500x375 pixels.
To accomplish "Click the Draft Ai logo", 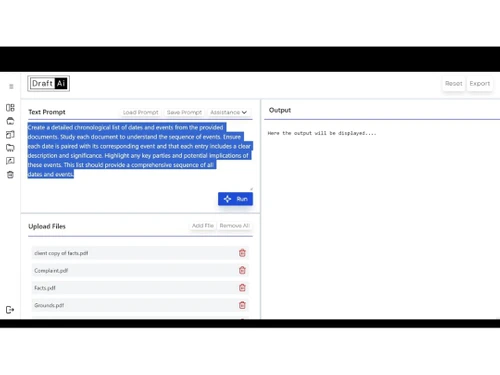I will pos(49,83).
